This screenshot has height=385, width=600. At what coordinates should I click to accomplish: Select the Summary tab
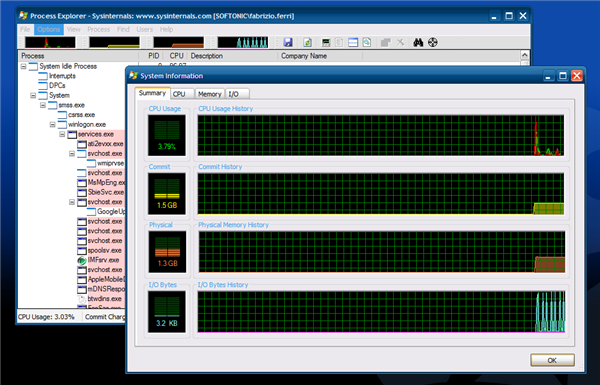pyautogui.click(x=152, y=93)
